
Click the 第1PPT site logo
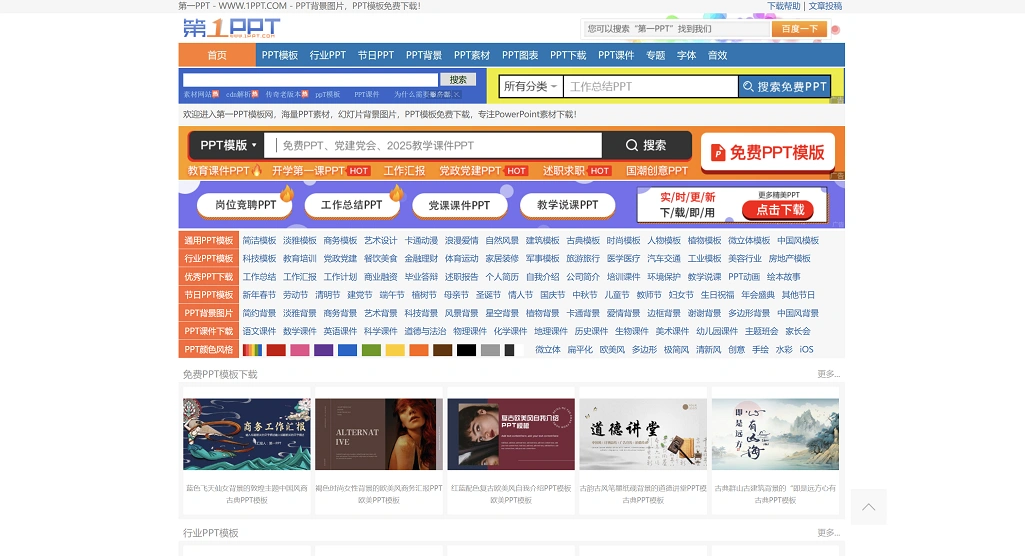(231, 28)
